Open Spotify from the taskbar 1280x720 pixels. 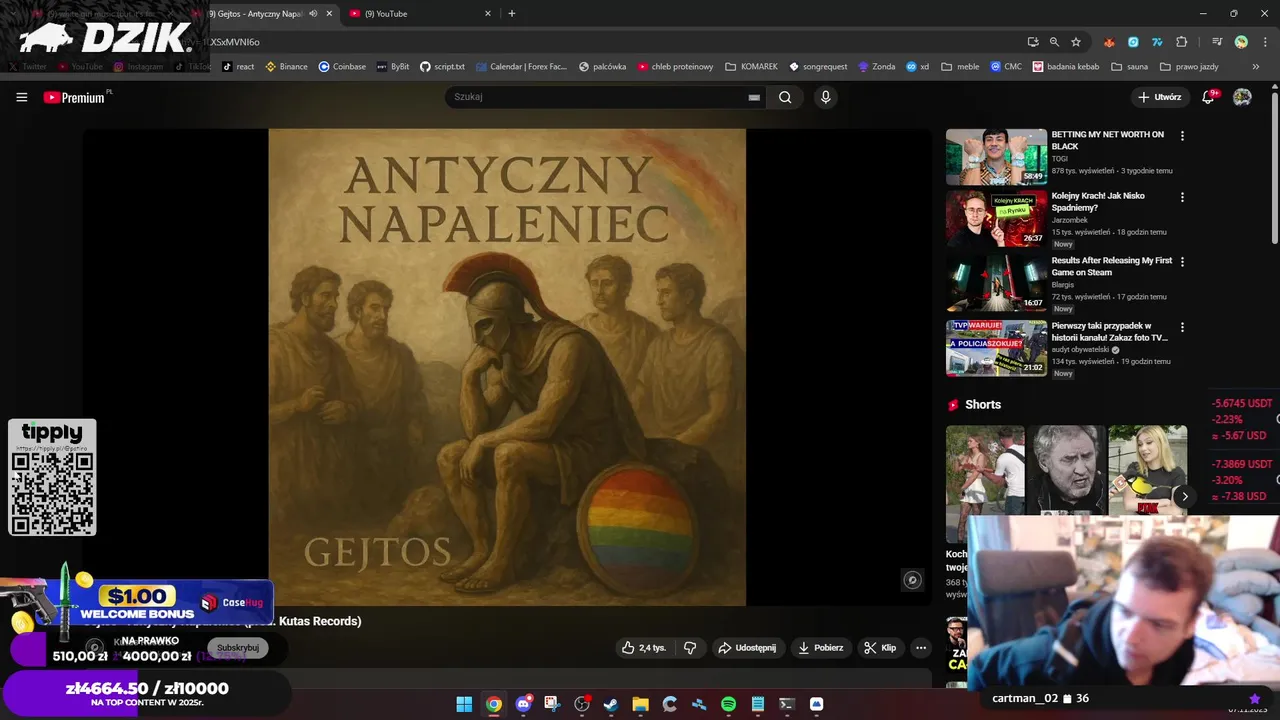tap(728, 704)
